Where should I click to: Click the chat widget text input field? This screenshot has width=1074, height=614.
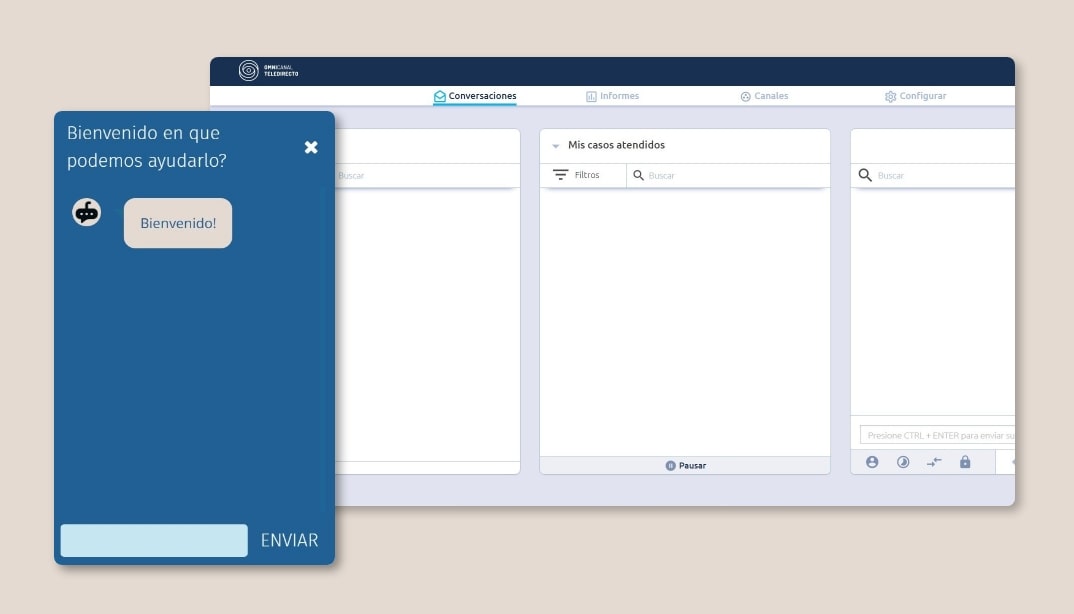coord(154,540)
